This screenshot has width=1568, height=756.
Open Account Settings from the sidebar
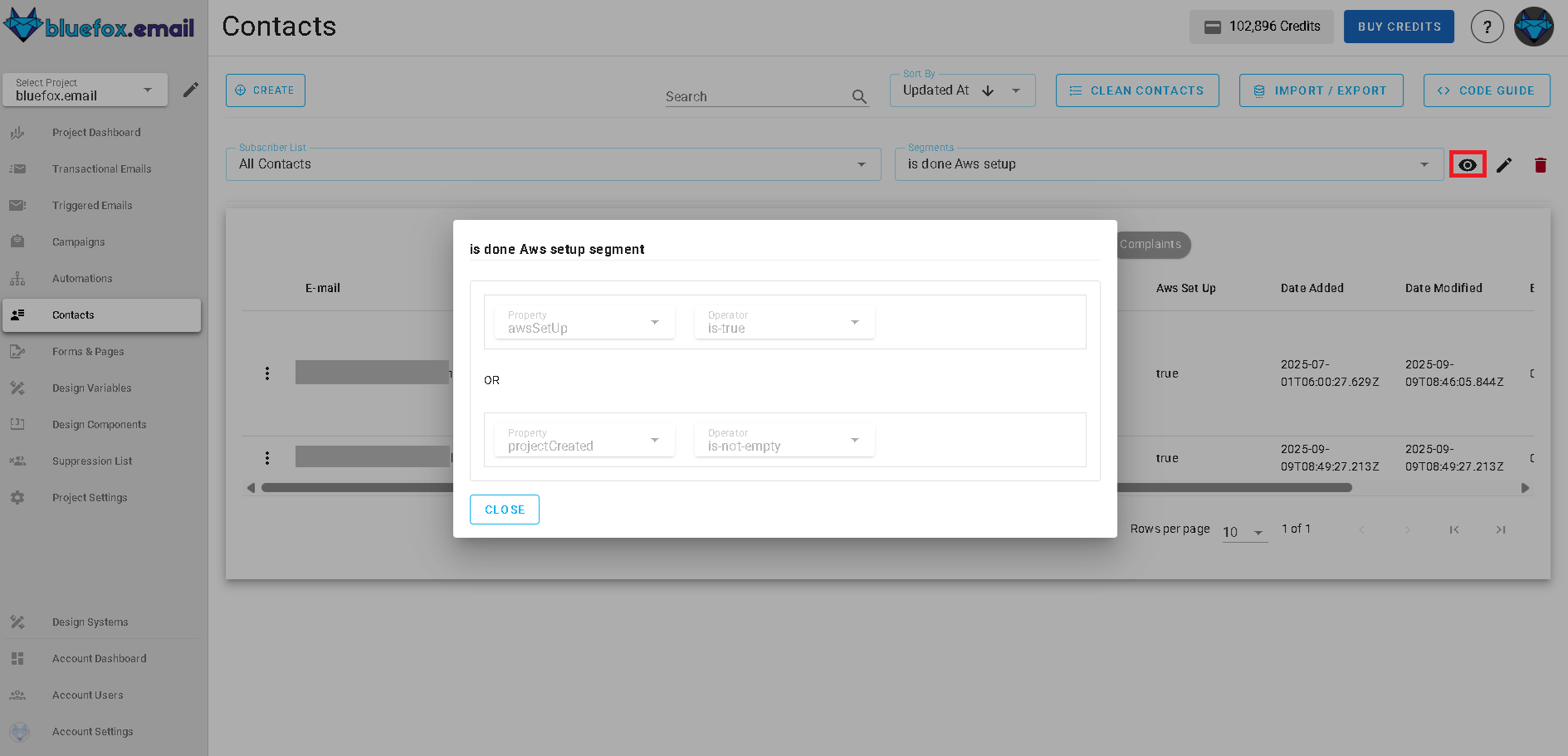pos(92,731)
